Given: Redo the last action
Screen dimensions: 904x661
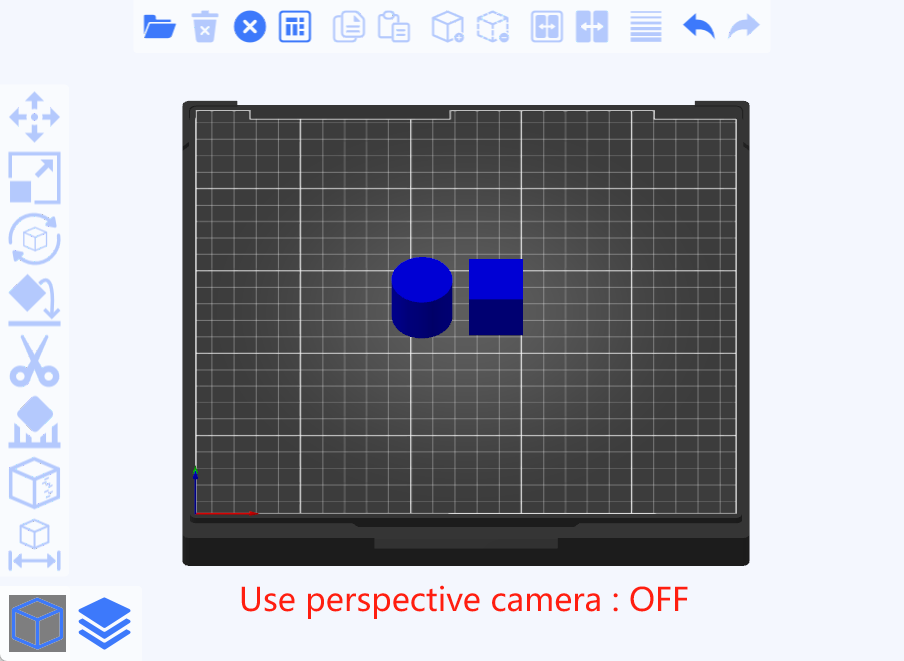Looking at the screenshot, I should 743,27.
